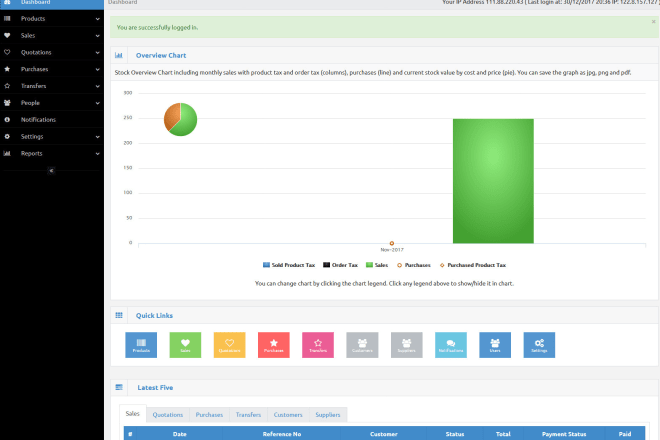Switch to the Customers tab
Screen dimensions: 660x440
click(x=288, y=415)
